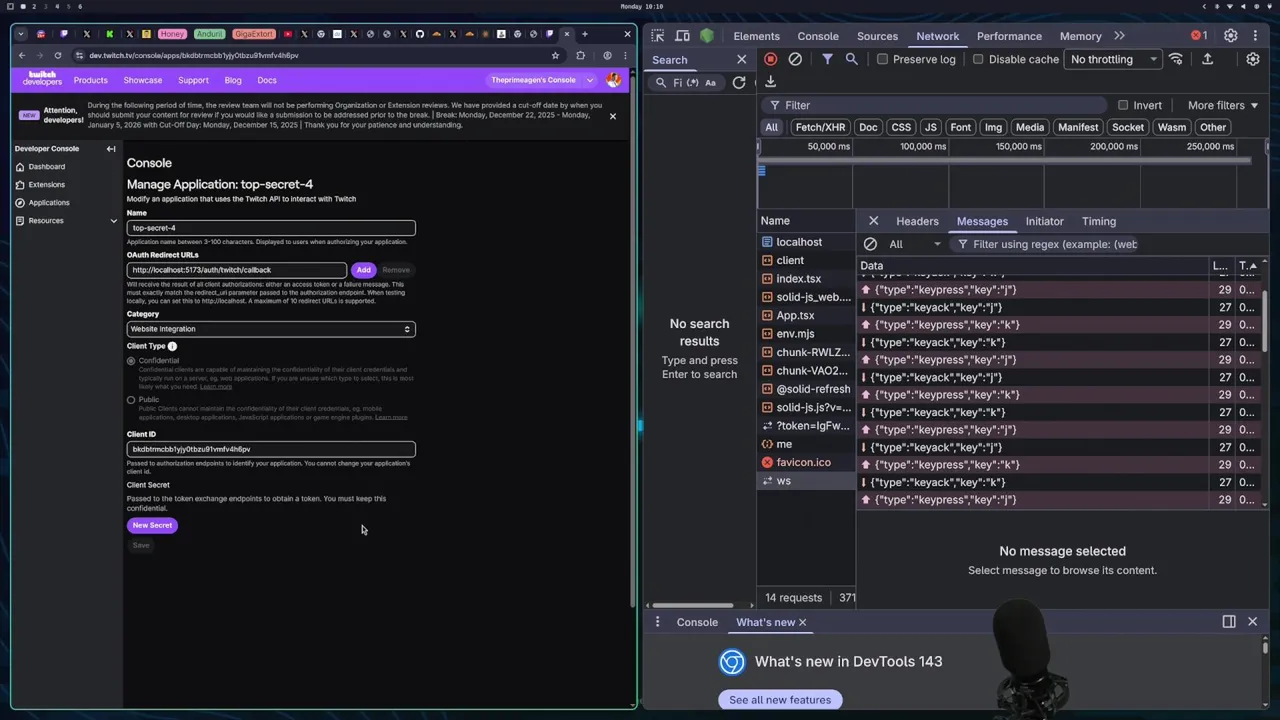The width and height of the screenshot is (1280, 720).
Task: Click See all new features
Action: (x=780, y=700)
